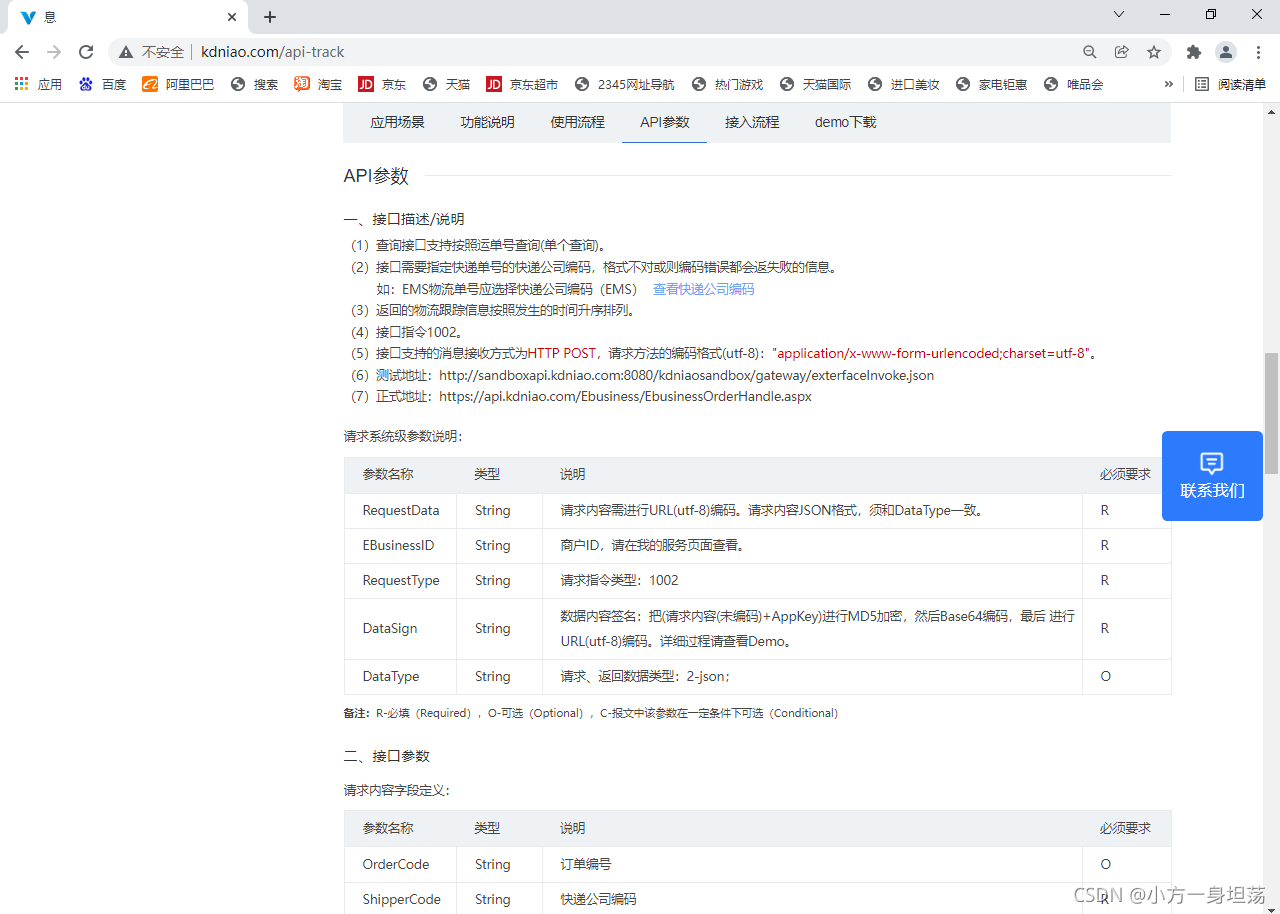The width and height of the screenshot is (1280, 914).
Task: Open the 进口美妆 bookmark
Action: pos(903,85)
